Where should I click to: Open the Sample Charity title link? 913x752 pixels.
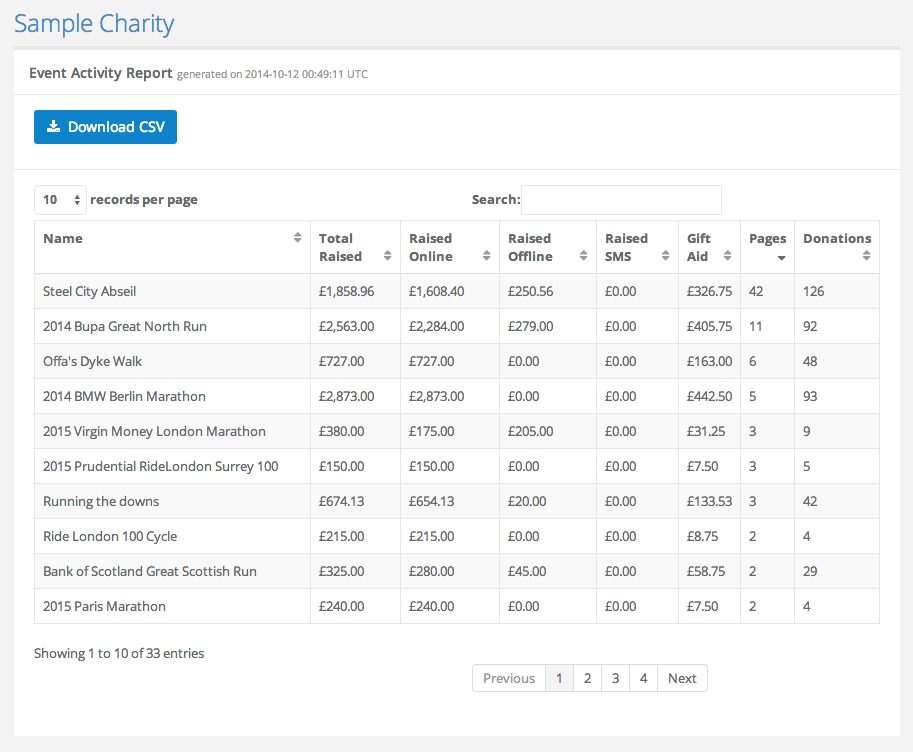(x=94, y=24)
